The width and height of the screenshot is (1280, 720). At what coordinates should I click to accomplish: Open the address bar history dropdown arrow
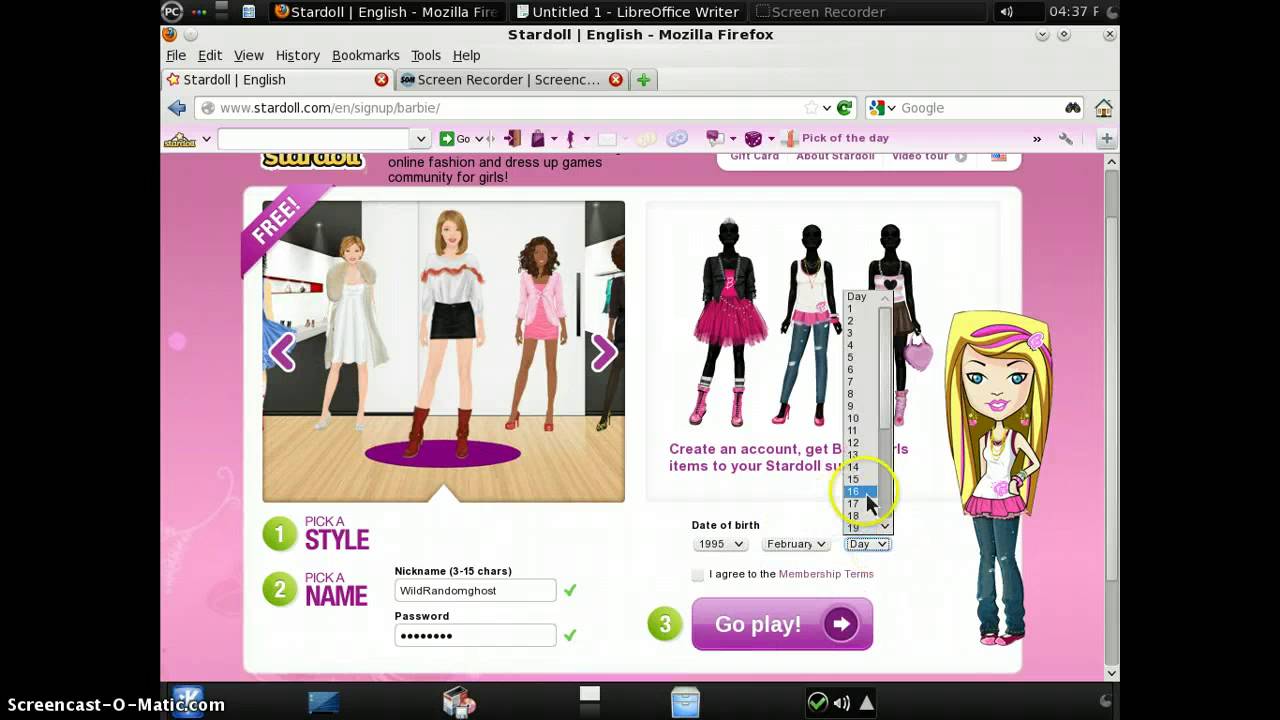click(826, 108)
